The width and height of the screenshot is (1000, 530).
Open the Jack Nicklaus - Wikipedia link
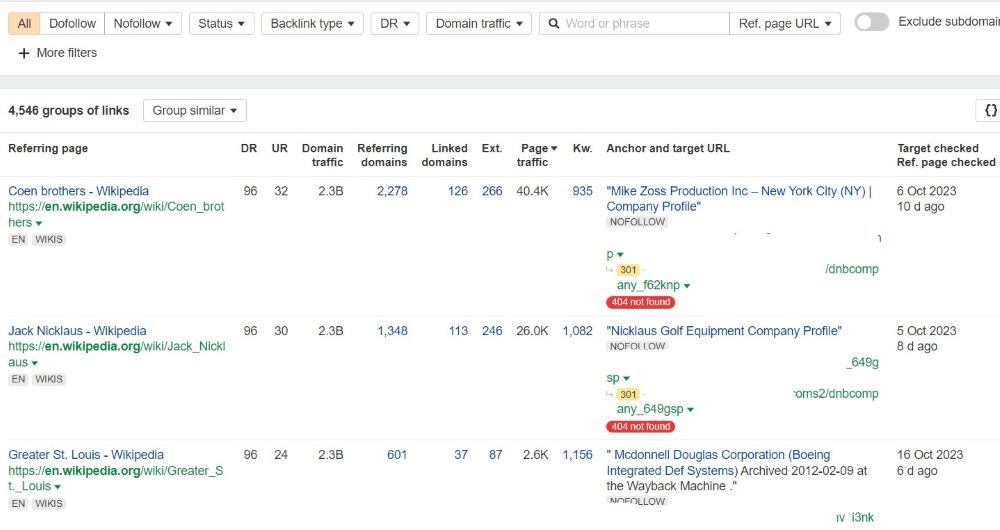[77, 330]
